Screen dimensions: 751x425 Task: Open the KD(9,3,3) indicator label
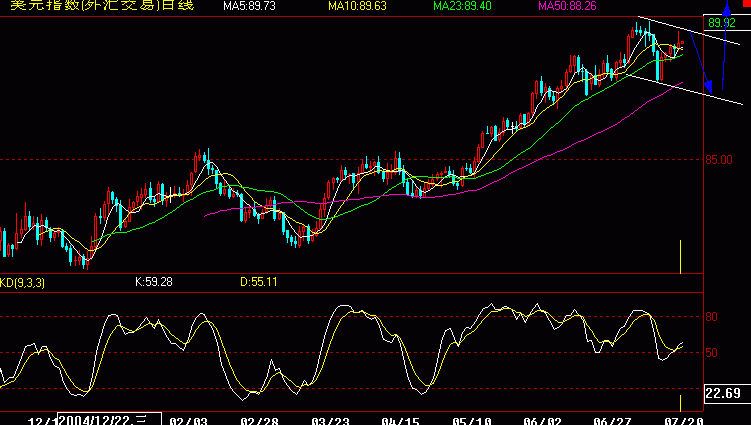(x=23, y=283)
